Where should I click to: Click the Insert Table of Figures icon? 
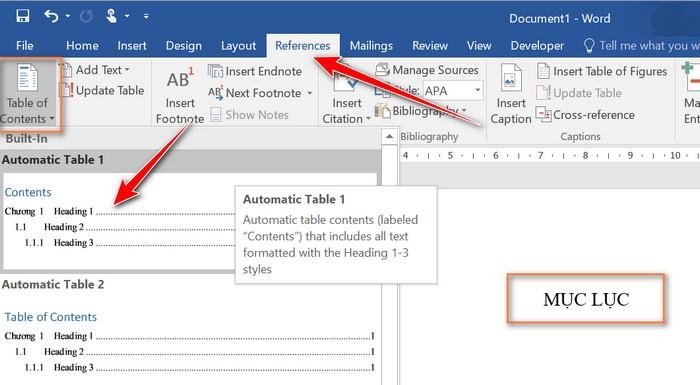point(543,71)
